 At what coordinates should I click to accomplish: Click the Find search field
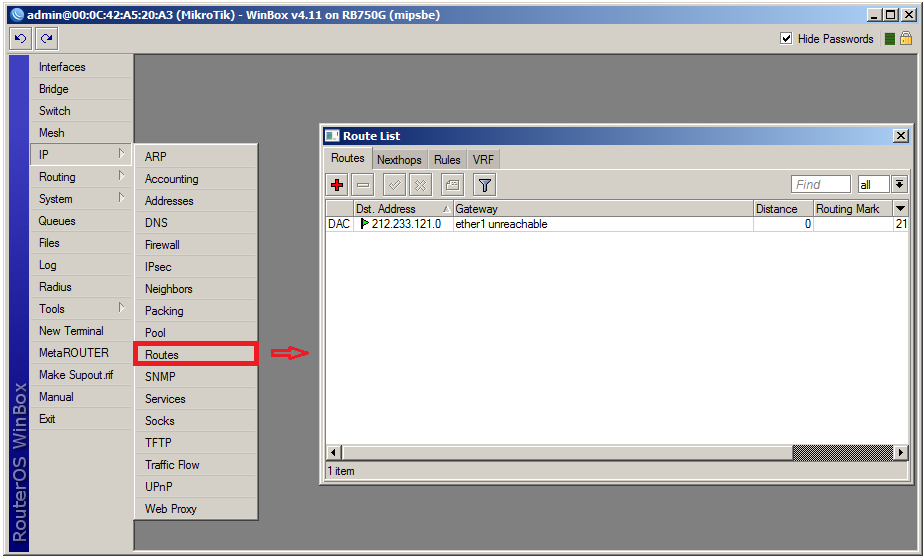point(820,185)
